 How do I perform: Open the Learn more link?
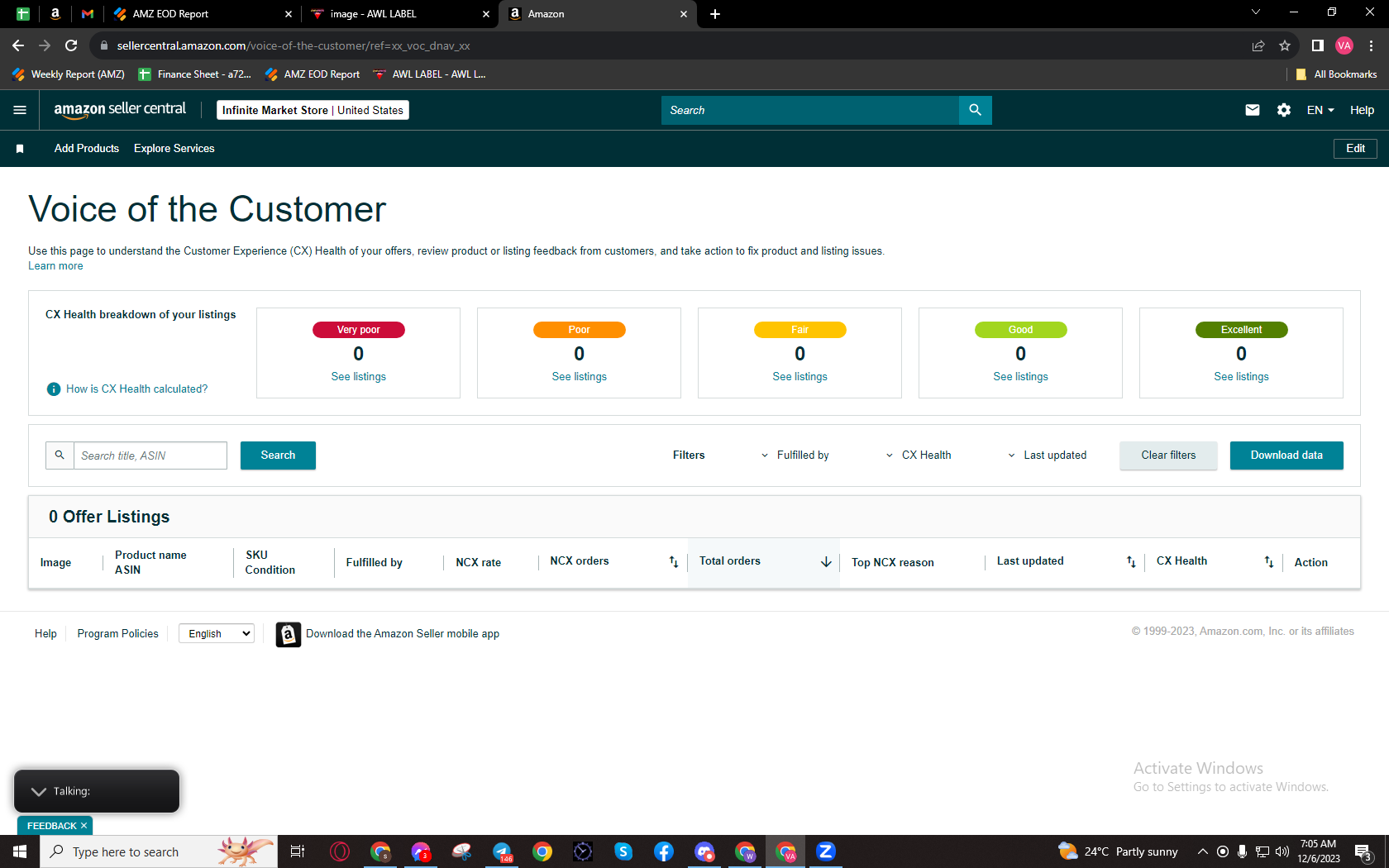click(55, 266)
